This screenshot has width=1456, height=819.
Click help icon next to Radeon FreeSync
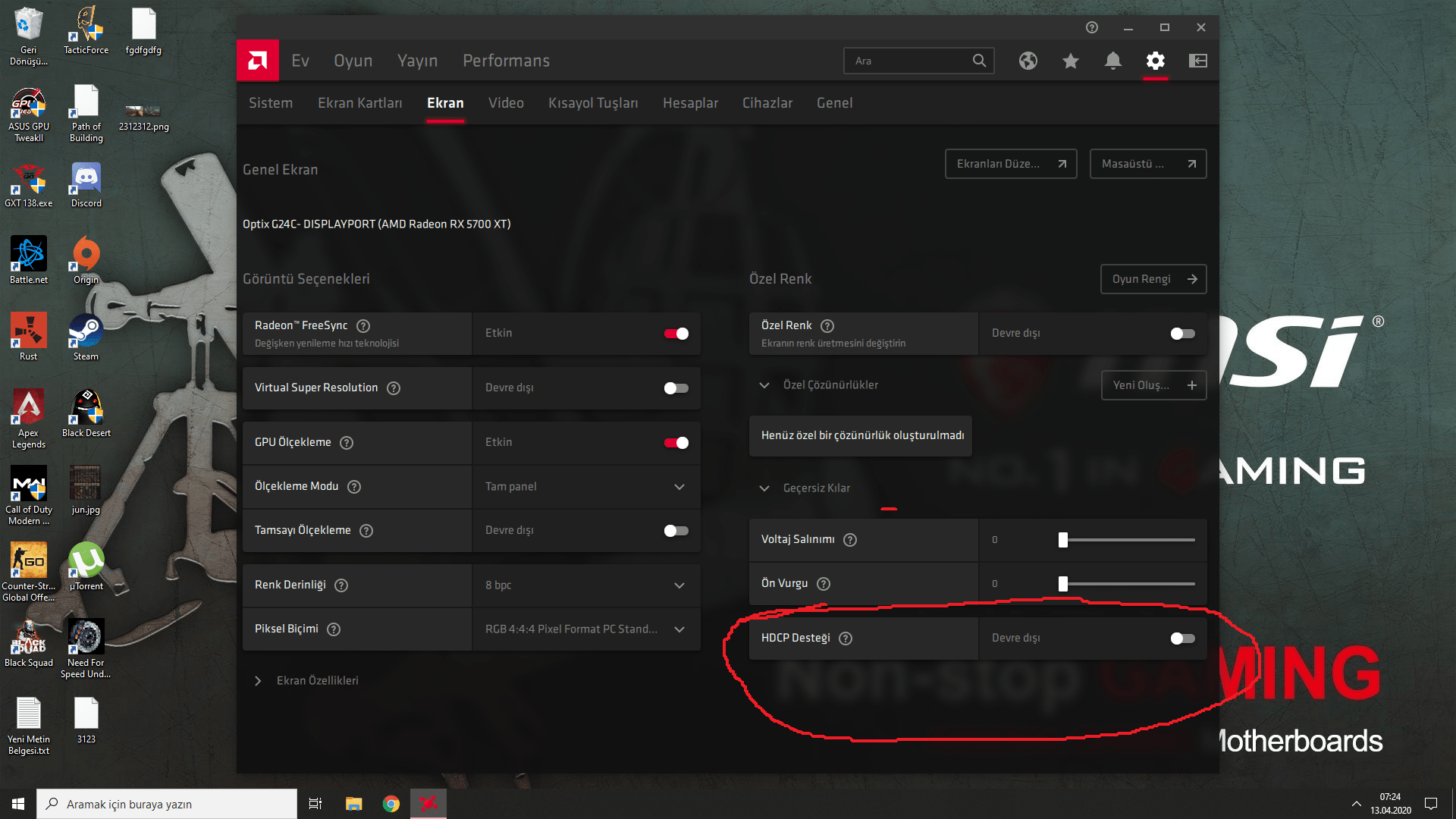pos(363,326)
